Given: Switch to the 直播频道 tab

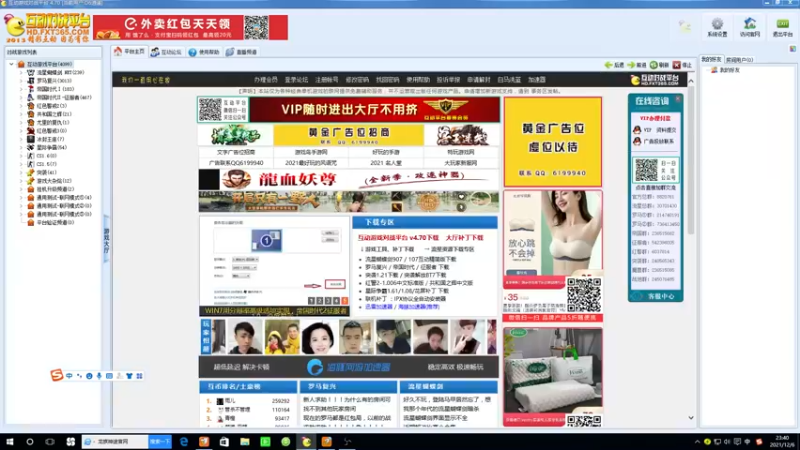Looking at the screenshot, I should (241, 52).
